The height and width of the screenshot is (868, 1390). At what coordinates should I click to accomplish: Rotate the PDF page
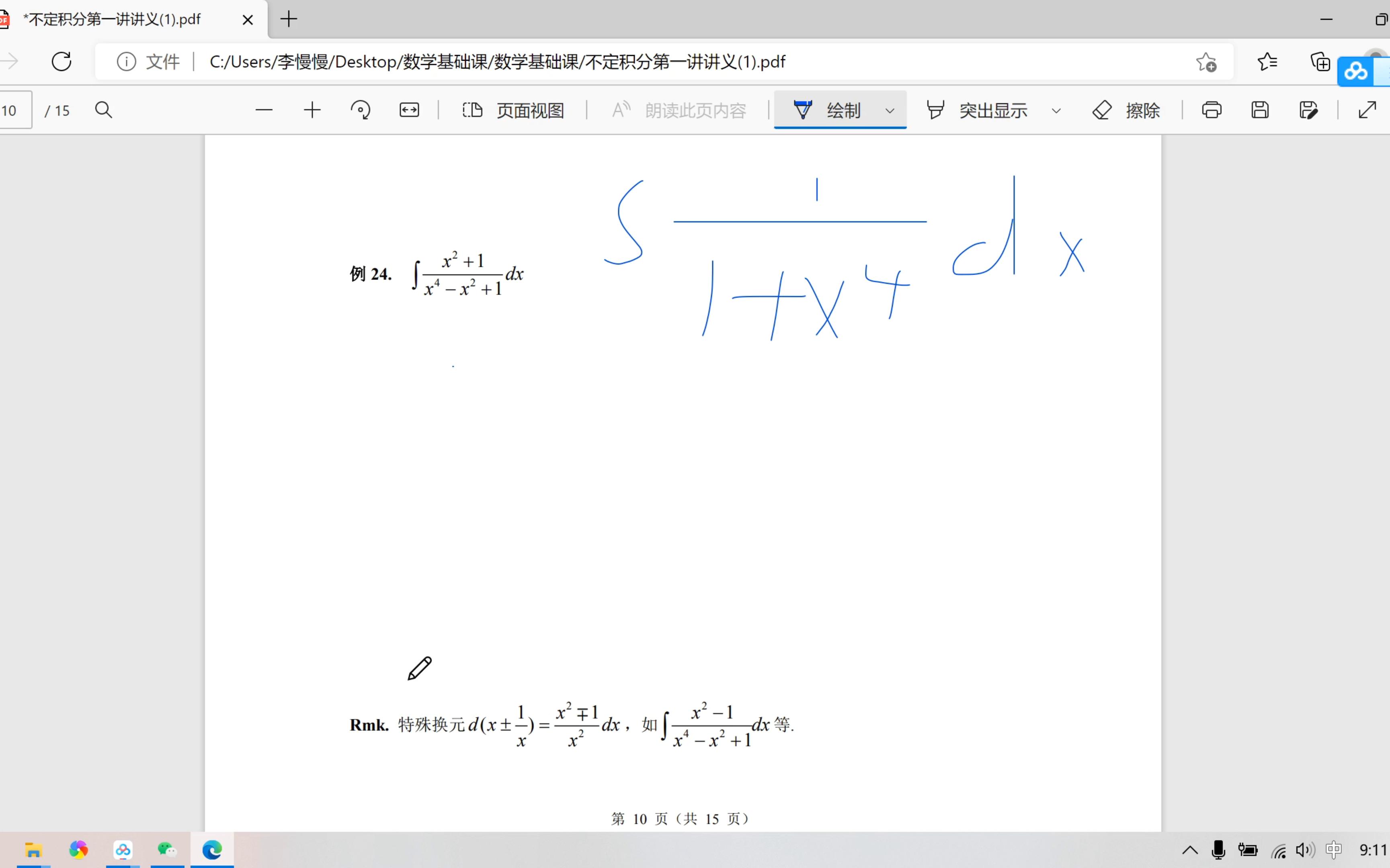click(x=360, y=110)
